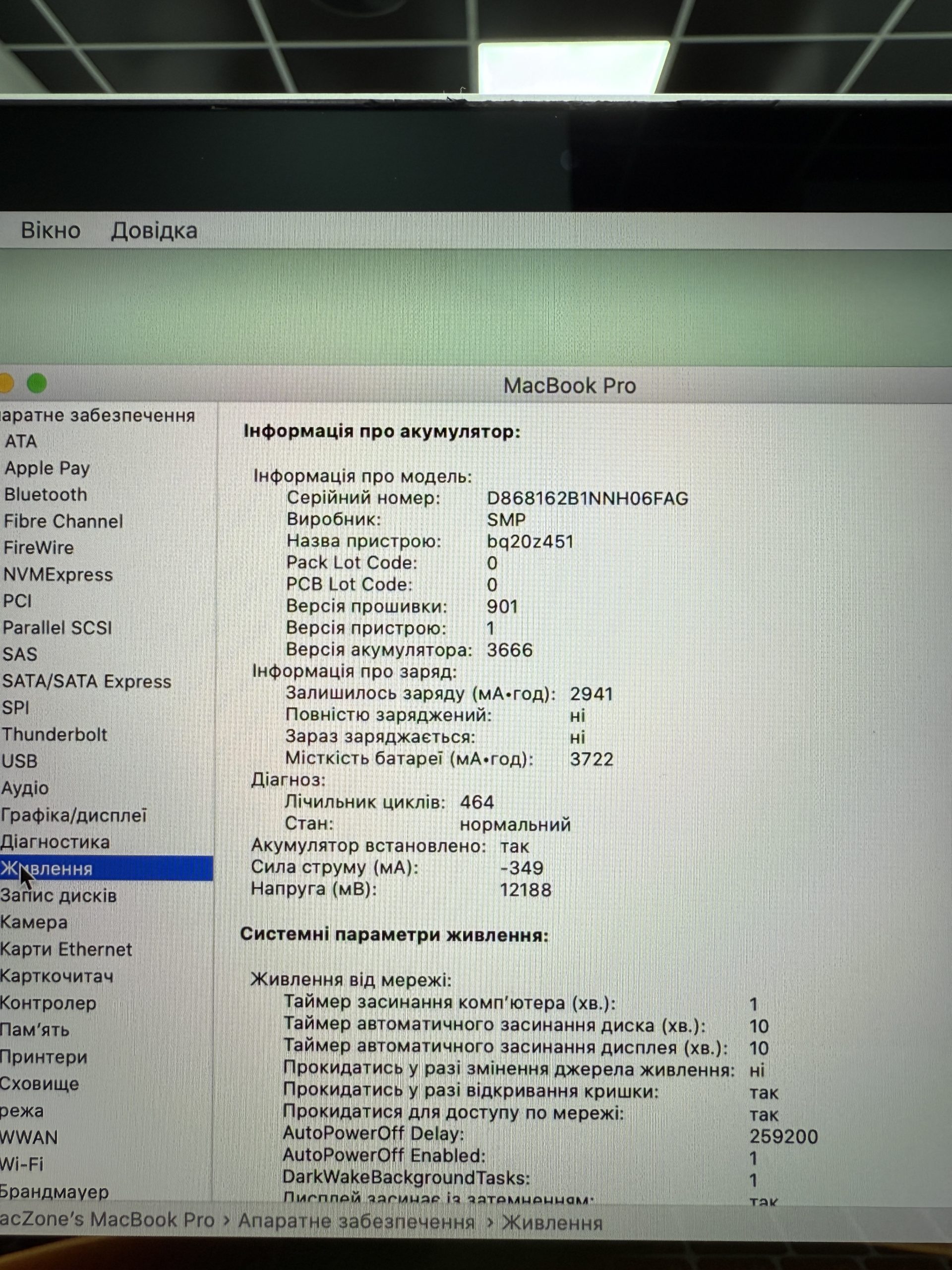
Task: Select Аудіо in the sidebar
Action: coord(25,788)
